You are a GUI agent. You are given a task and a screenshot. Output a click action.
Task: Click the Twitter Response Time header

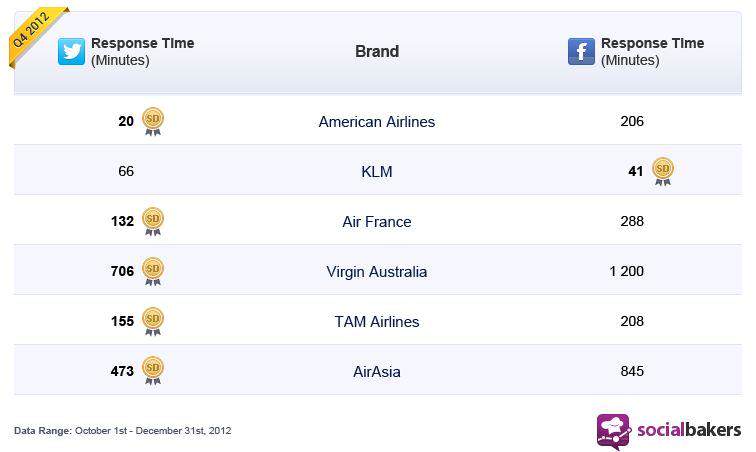(x=143, y=51)
